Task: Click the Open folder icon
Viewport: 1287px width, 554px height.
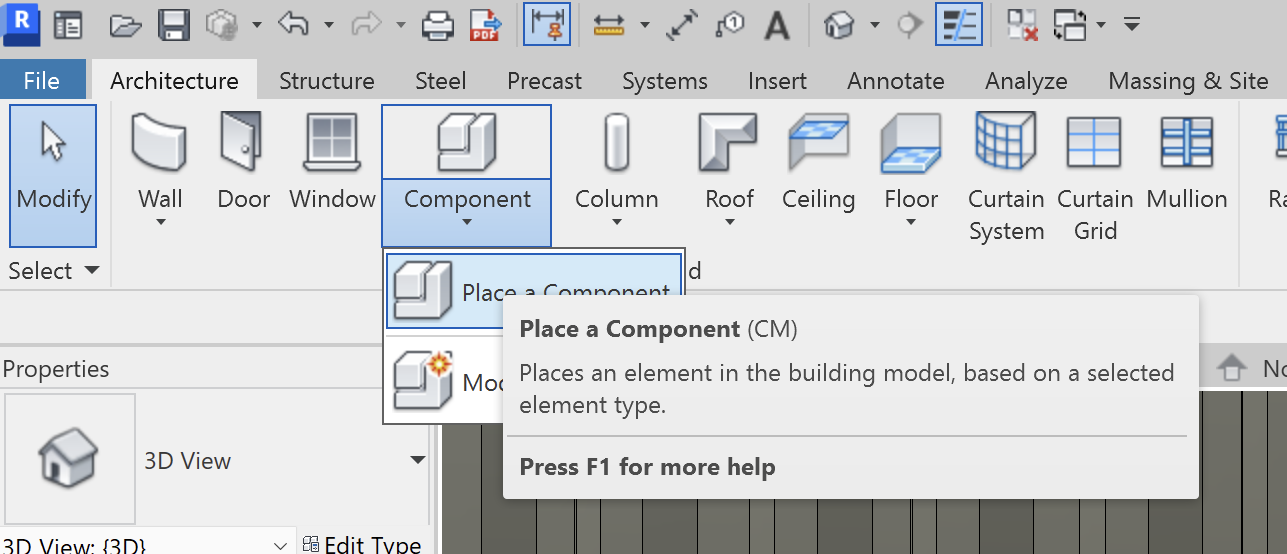Action: (x=125, y=25)
